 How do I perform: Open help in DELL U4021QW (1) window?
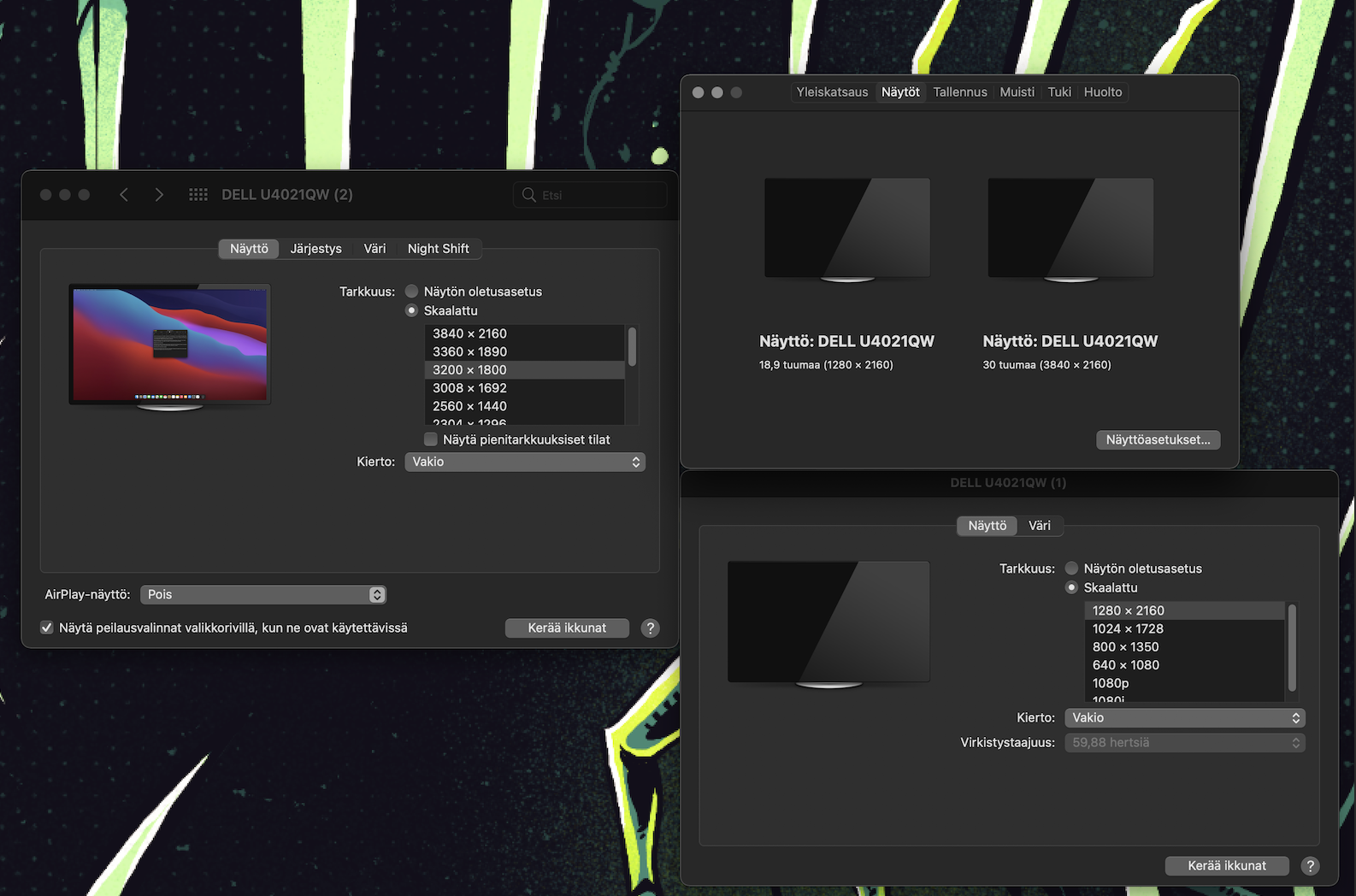tap(1310, 866)
